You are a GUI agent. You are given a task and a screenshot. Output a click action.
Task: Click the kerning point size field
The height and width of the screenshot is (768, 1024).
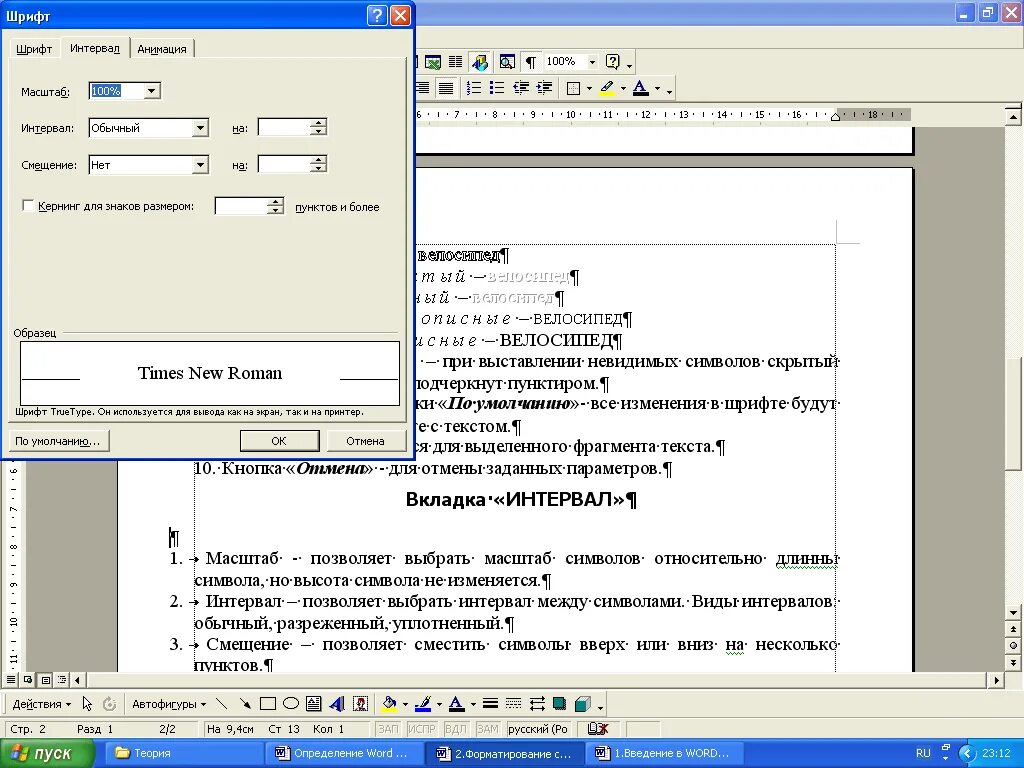point(242,206)
